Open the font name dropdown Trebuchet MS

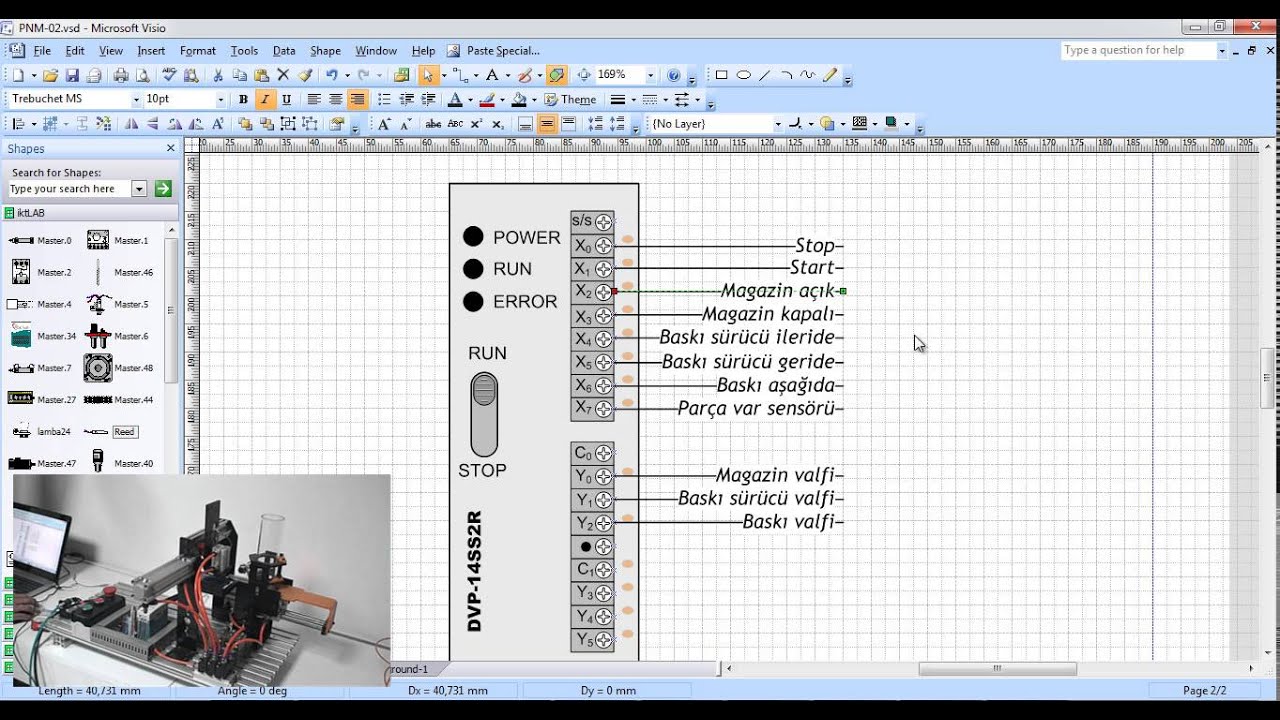(x=136, y=100)
